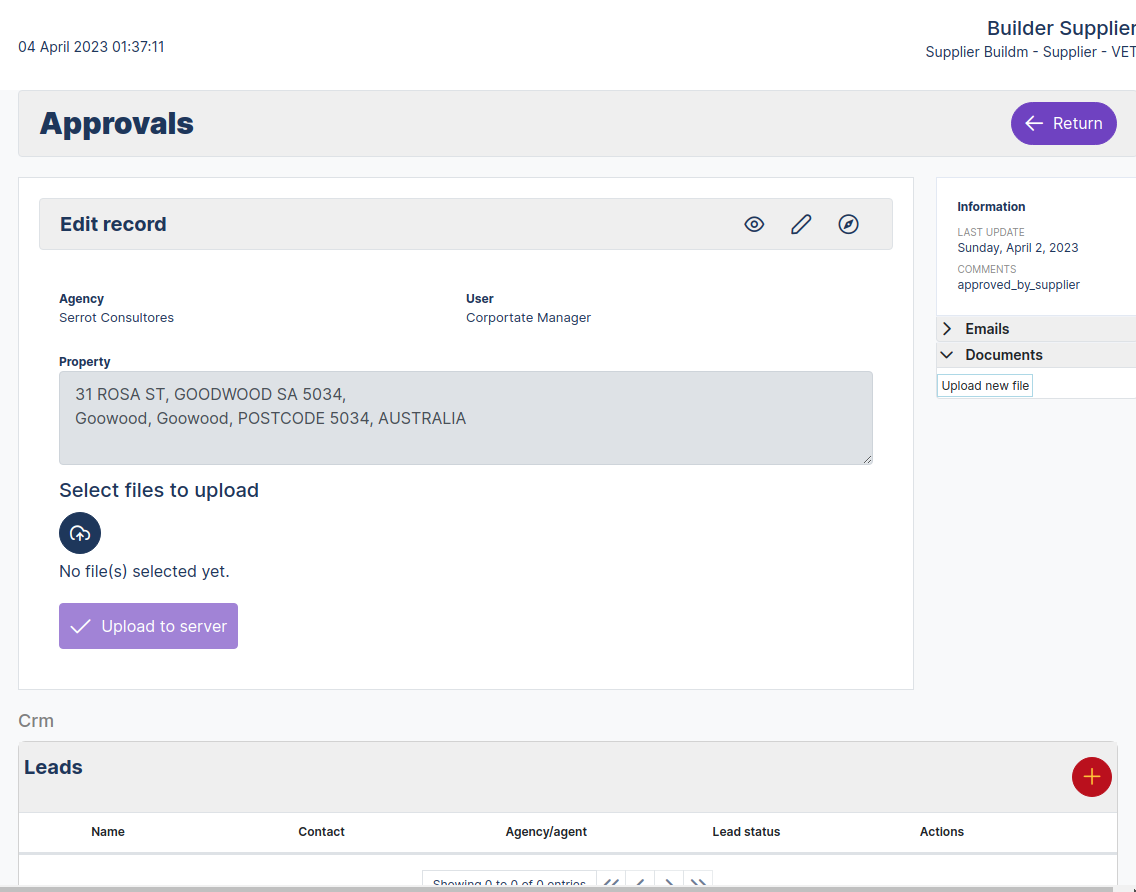Collapse the Documents section

[1003, 355]
